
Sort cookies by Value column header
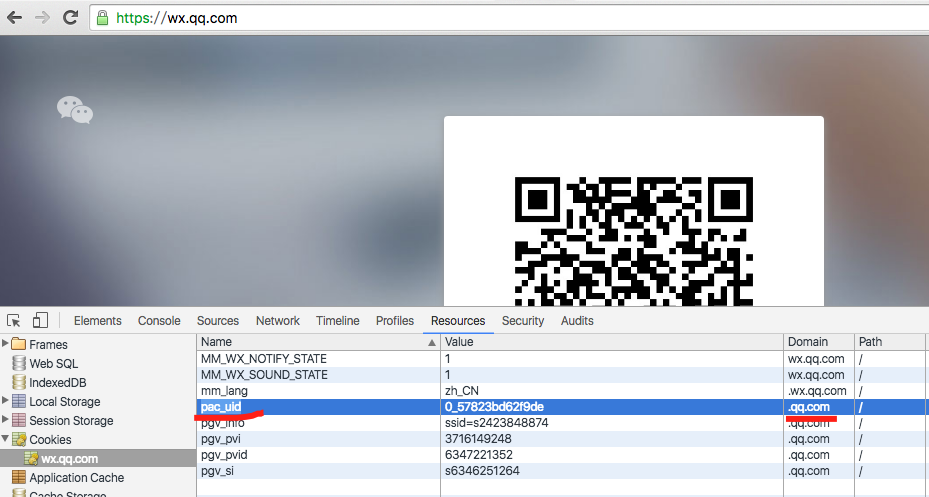click(x=612, y=342)
